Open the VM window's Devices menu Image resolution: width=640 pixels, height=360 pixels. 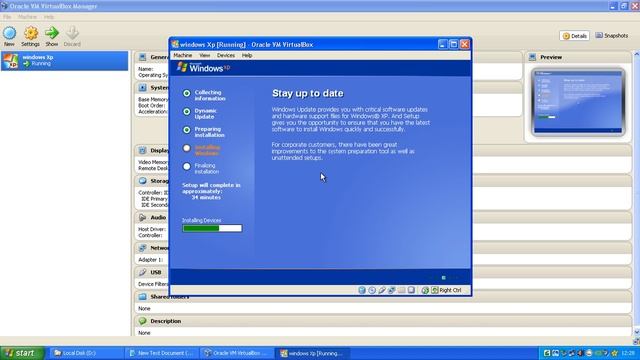pyautogui.click(x=226, y=56)
